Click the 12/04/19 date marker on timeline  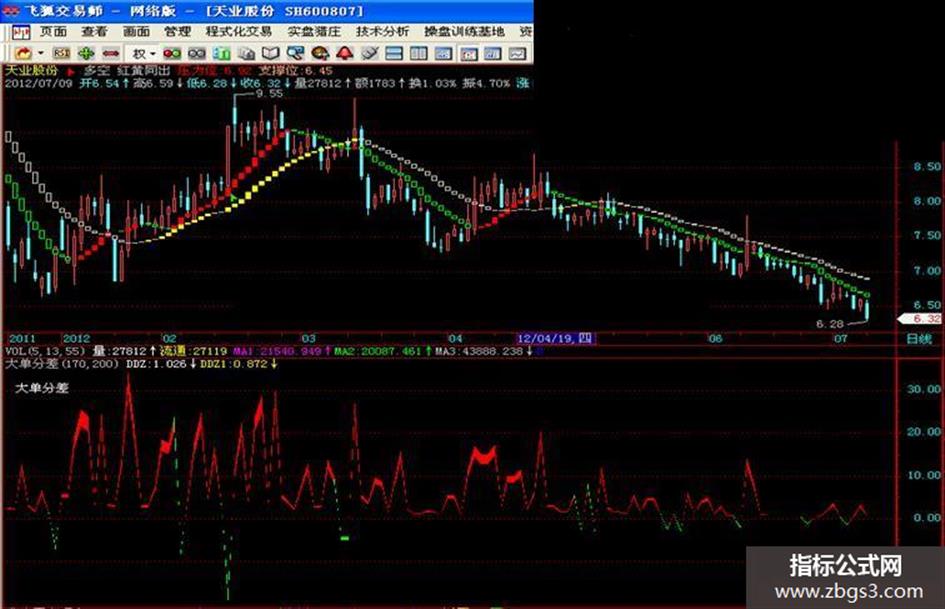tap(556, 338)
